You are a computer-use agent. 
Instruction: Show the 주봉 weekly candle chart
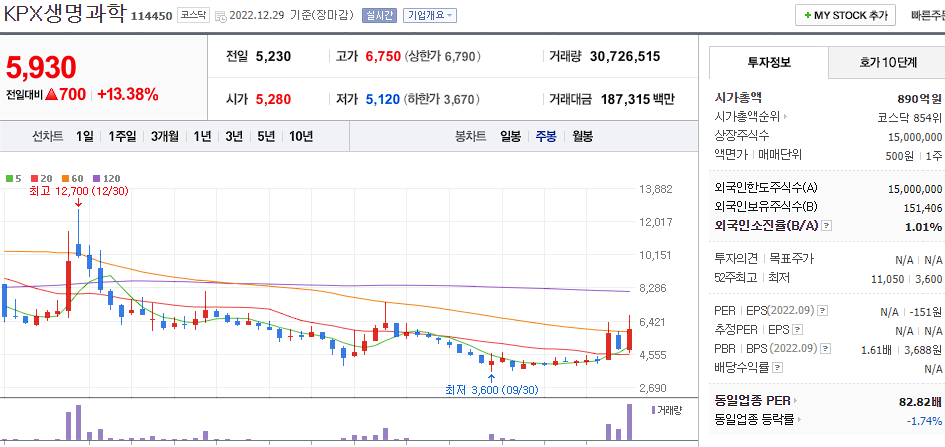546,137
